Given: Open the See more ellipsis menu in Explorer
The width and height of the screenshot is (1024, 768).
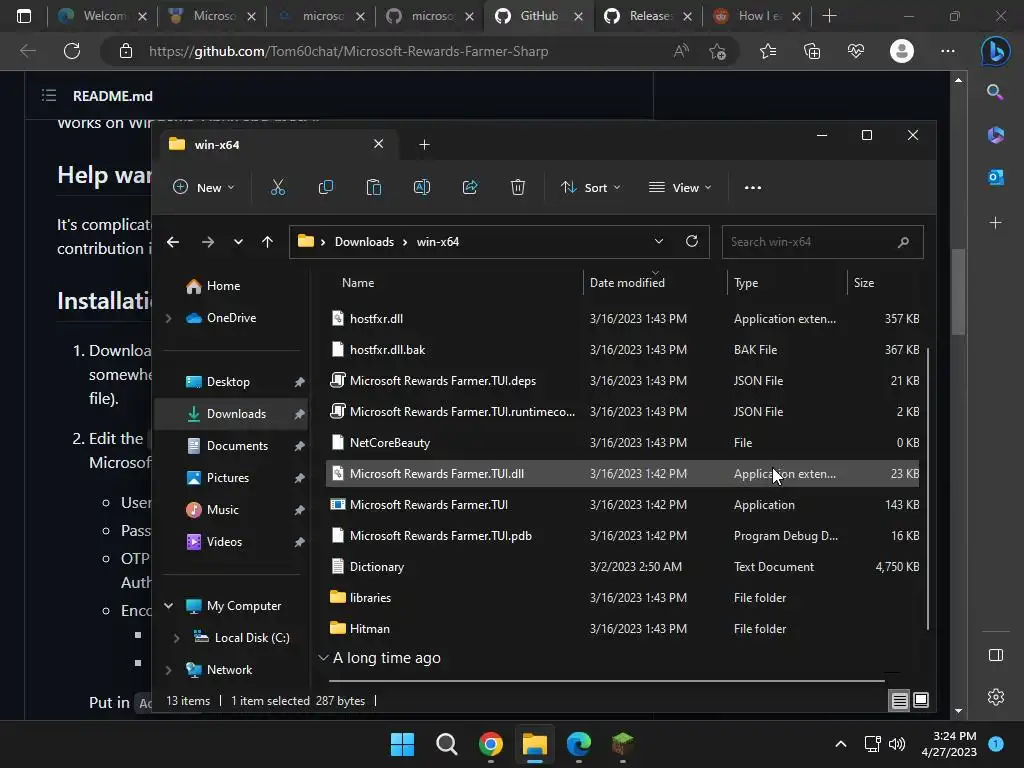Looking at the screenshot, I should coord(752,187).
